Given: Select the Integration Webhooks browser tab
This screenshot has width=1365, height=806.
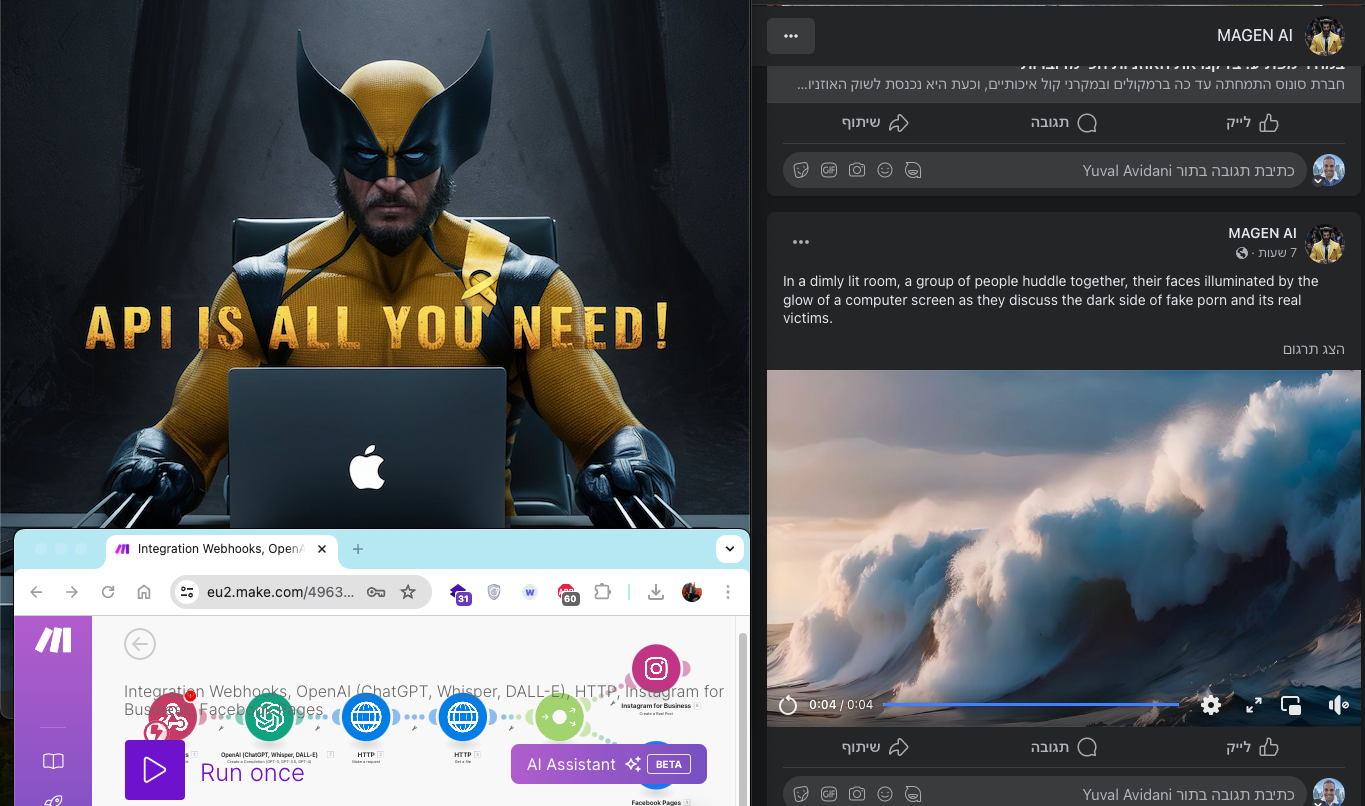Looking at the screenshot, I should click(220, 549).
